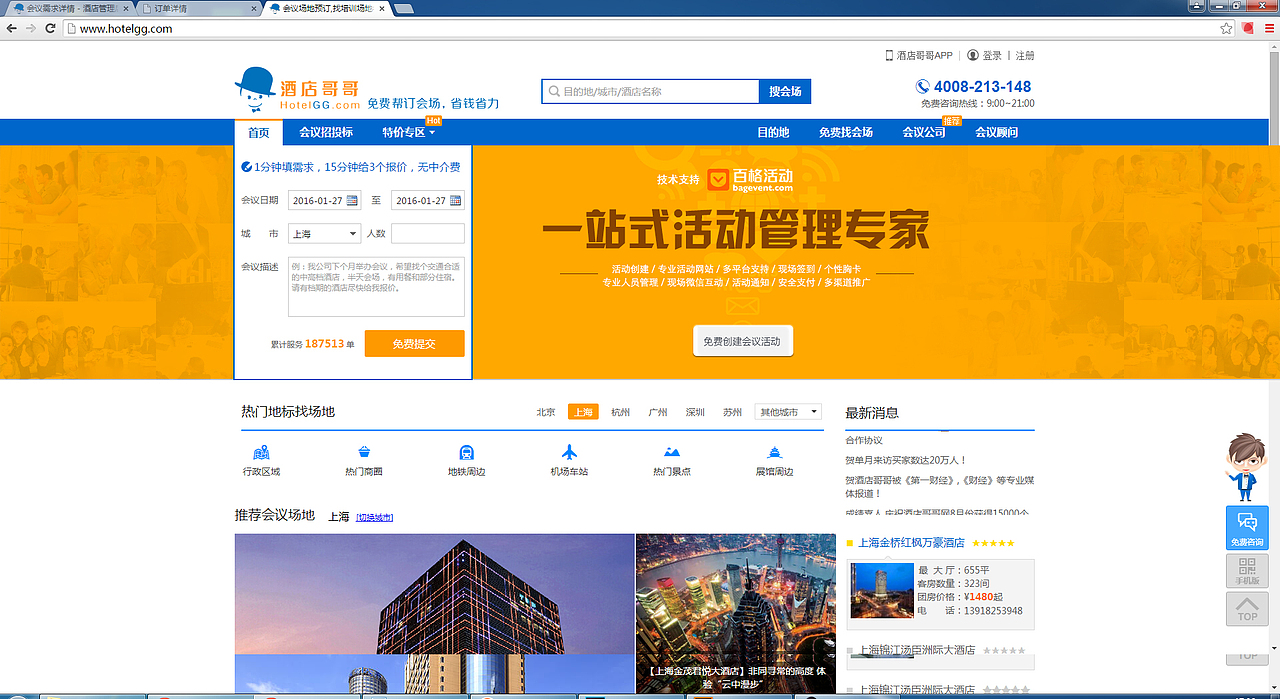Image resolution: width=1280 pixels, height=699 pixels.
Task: Click the browser back arrow
Action: [x=11, y=28]
